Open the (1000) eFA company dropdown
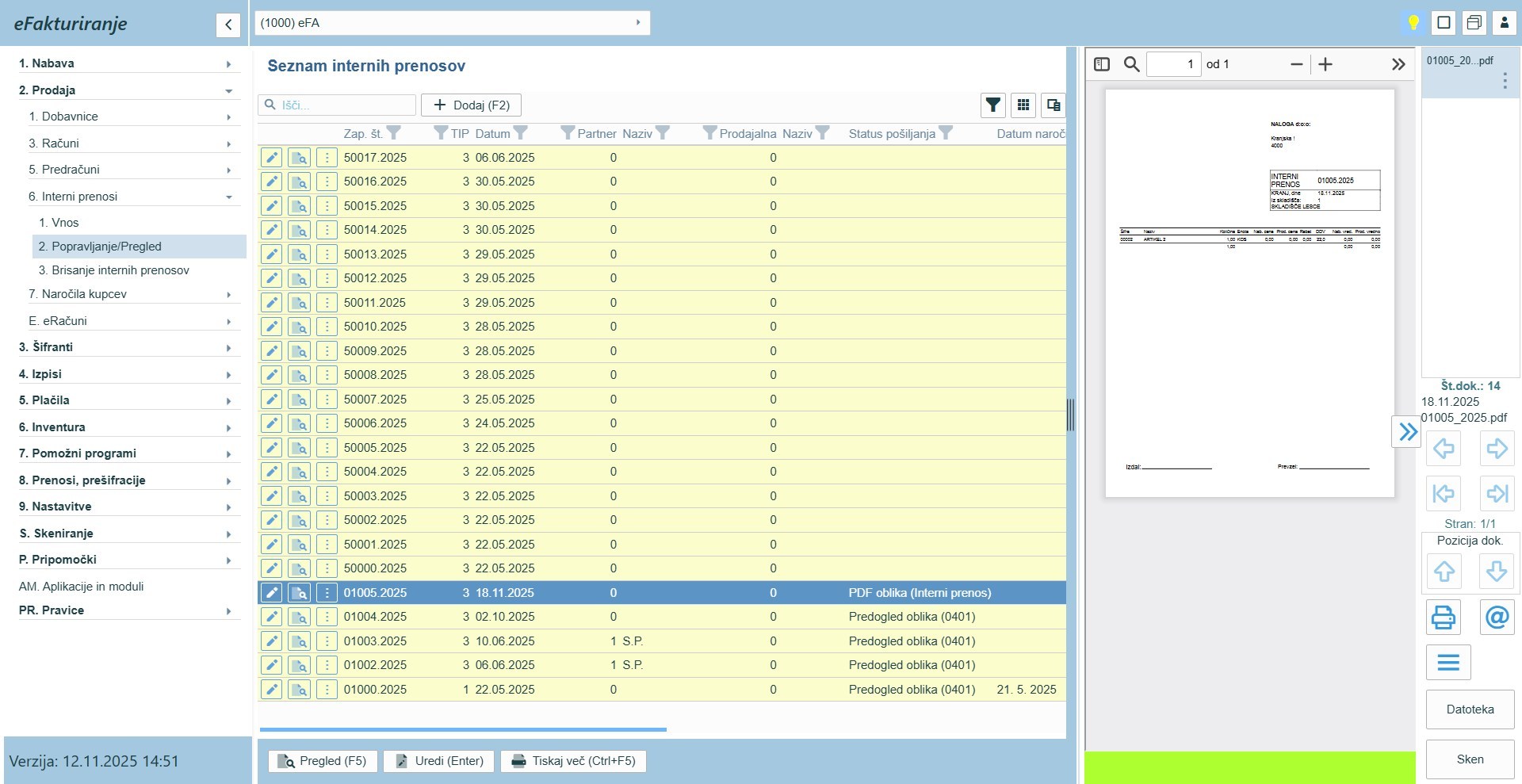The height and width of the screenshot is (784, 1522). [x=452, y=23]
